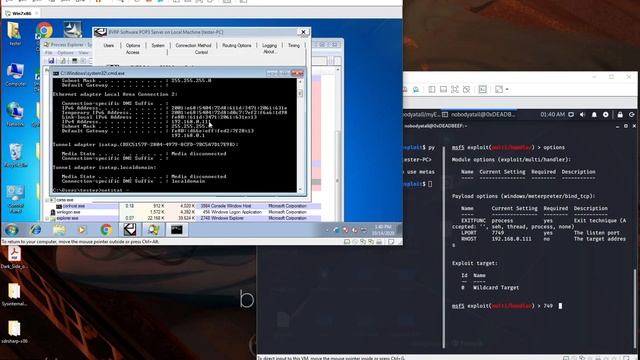Select explorer.exe row in Process Explorer
This screenshot has height=360, width=640.
point(183,218)
